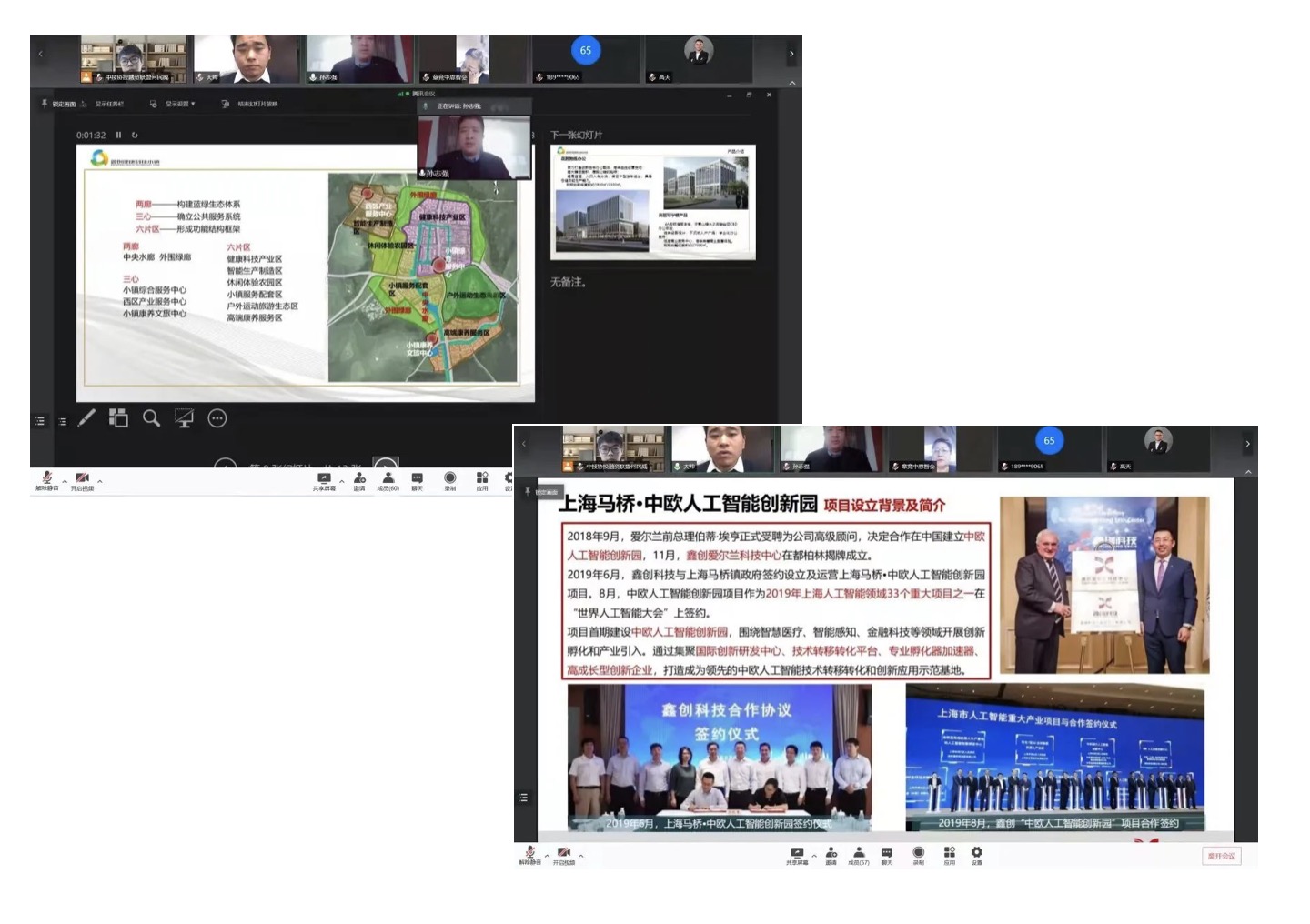Select the next slide preview thumbnail
The width and height of the screenshot is (1310, 924).
pyautogui.click(x=653, y=202)
